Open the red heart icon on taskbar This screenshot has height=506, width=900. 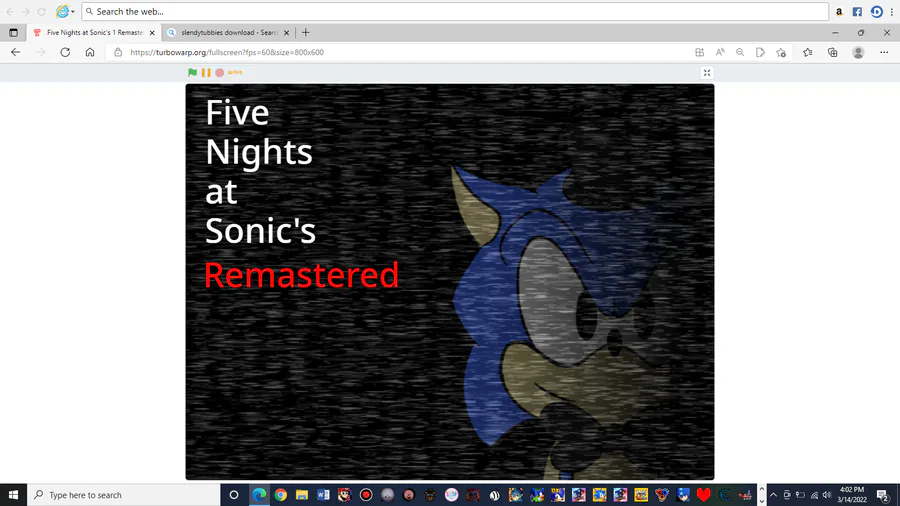pos(703,495)
